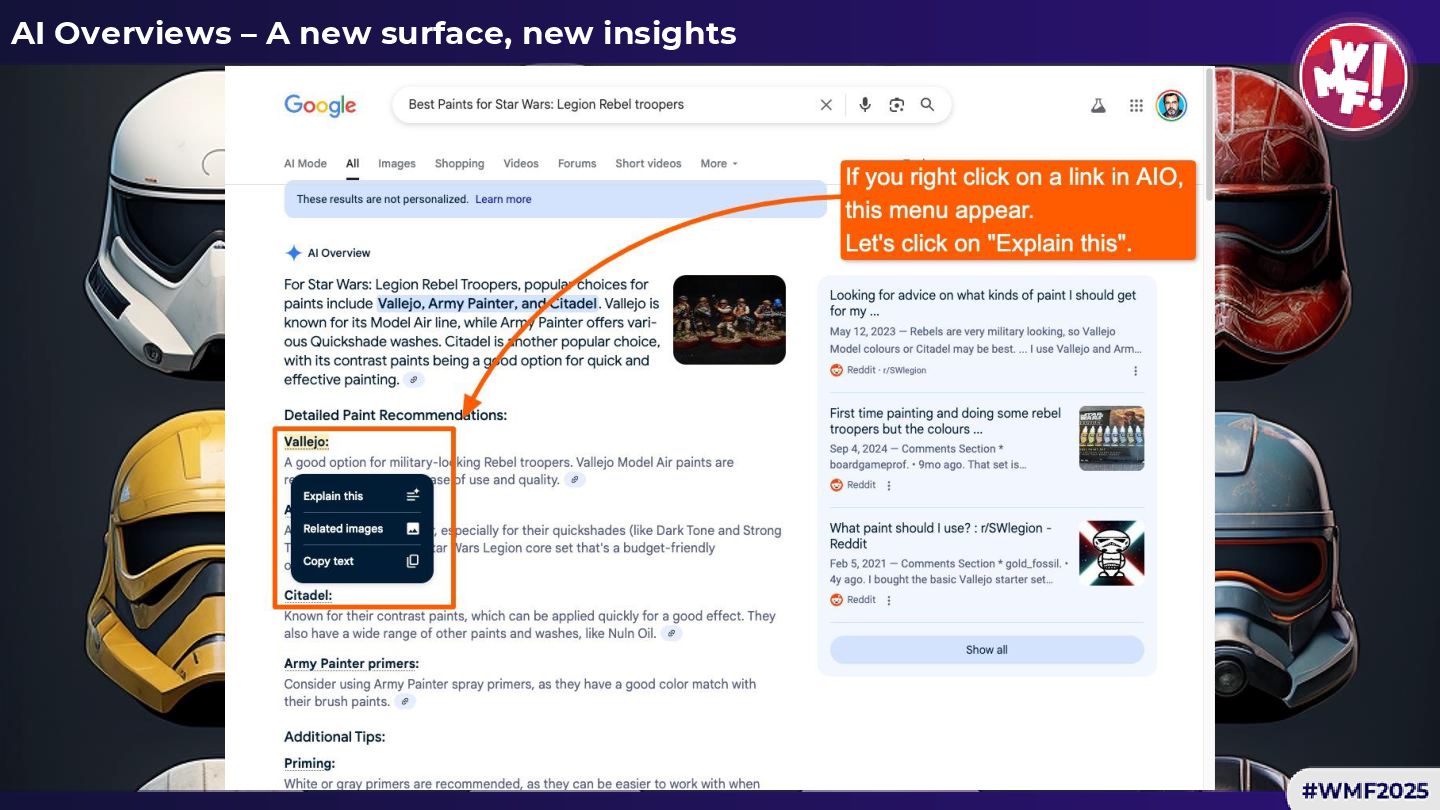The image size is (1440, 810).
Task: Click link icon after 'Nuln Oil.'
Action: pos(671,634)
